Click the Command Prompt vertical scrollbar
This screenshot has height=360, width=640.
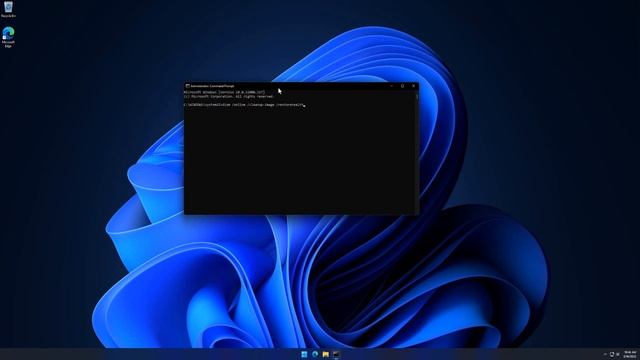[x=417, y=151]
